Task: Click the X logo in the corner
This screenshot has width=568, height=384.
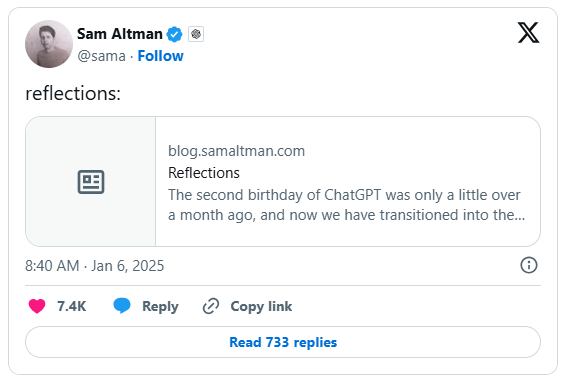Action: coord(528,33)
